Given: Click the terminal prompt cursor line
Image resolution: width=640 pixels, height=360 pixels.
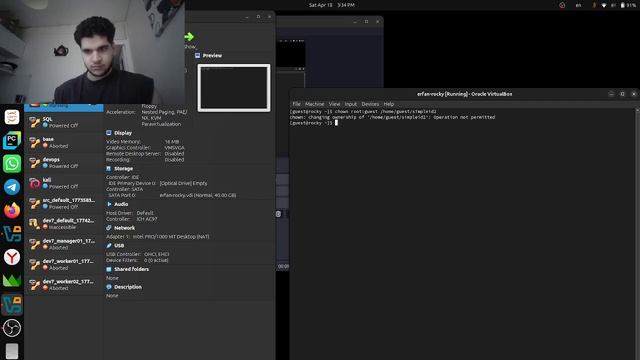Looking at the screenshot, I should (313, 122).
